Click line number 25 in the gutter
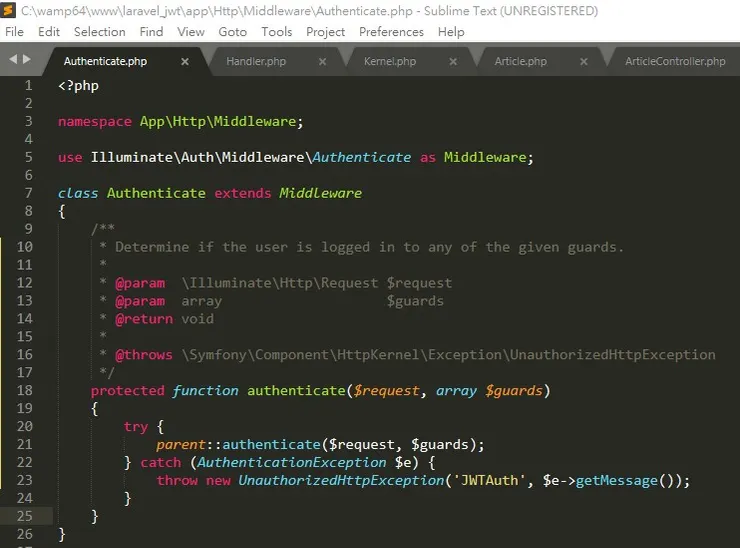Screen dimensions: 740x548 click(x=25, y=516)
